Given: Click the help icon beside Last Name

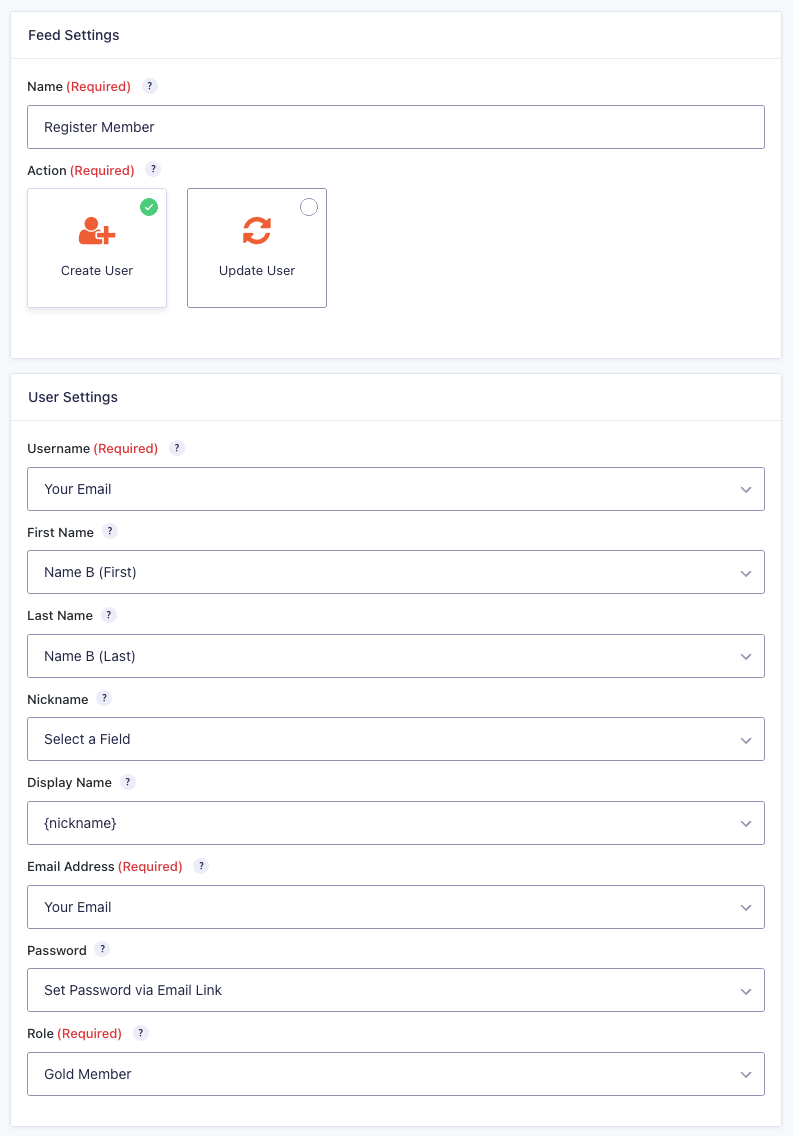Looking at the screenshot, I should 109,615.
